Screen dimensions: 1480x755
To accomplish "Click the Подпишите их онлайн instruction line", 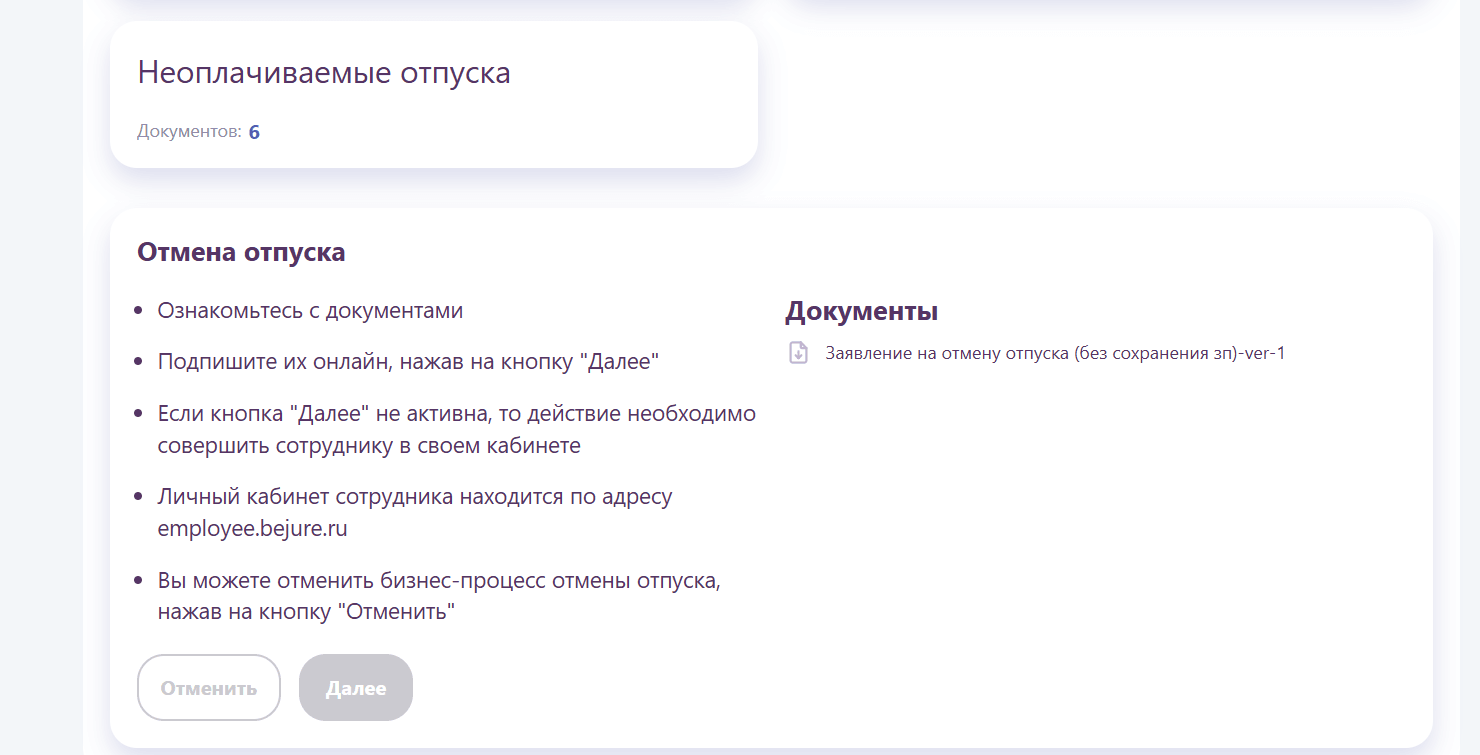I will click(408, 361).
